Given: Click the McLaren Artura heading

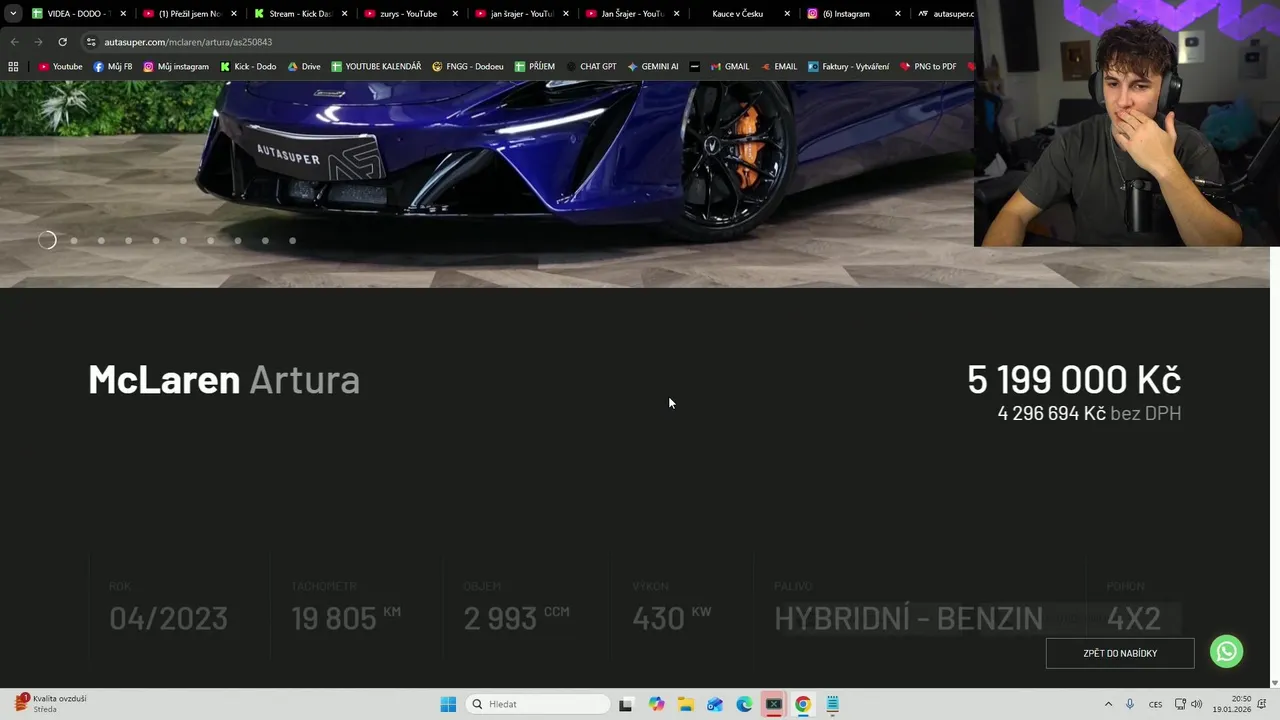Looking at the screenshot, I should pyautogui.click(x=224, y=379).
